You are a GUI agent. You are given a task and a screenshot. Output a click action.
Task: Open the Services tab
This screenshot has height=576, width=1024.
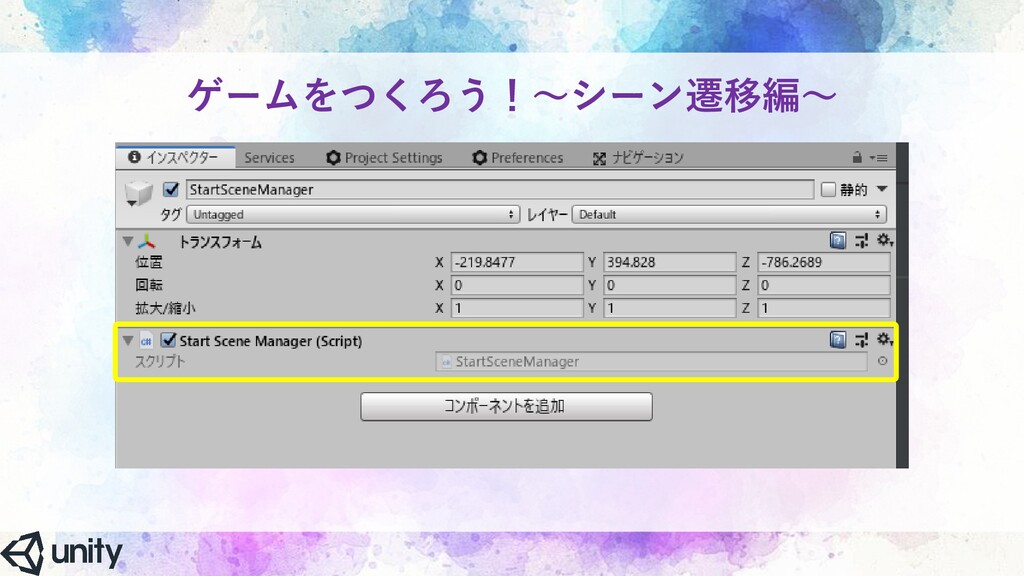[269, 157]
